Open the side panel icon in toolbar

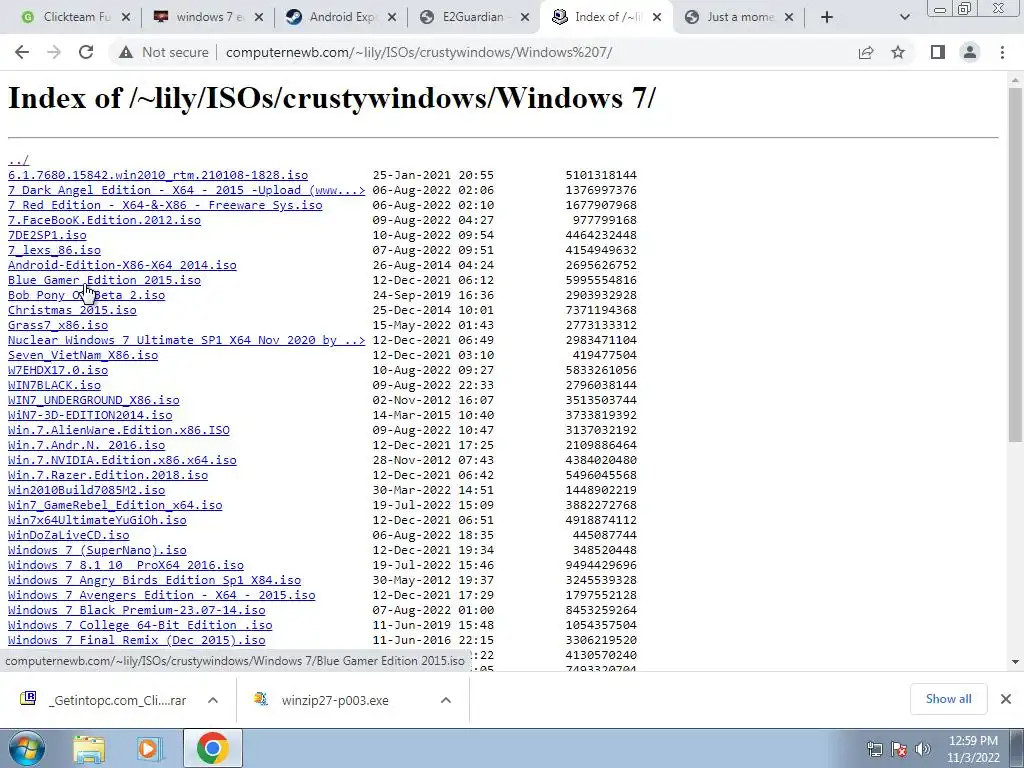tap(938, 52)
